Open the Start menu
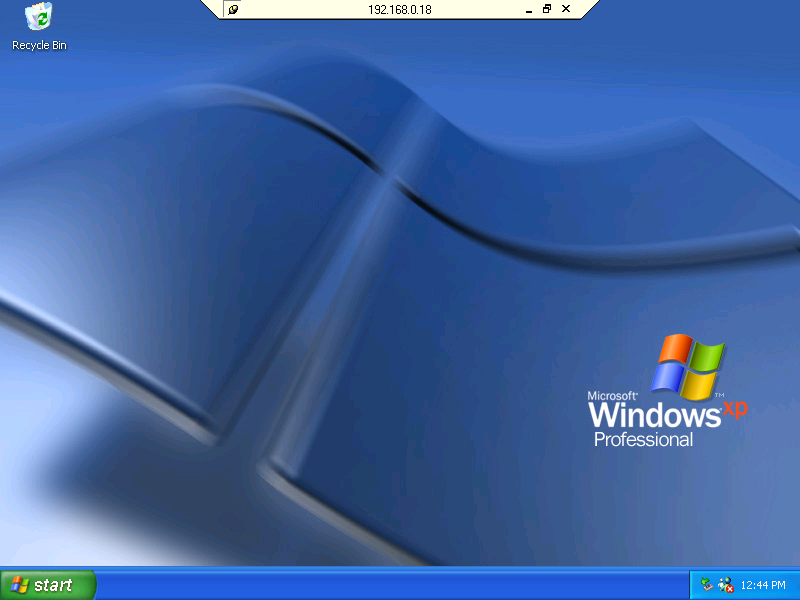 [x=48, y=585]
